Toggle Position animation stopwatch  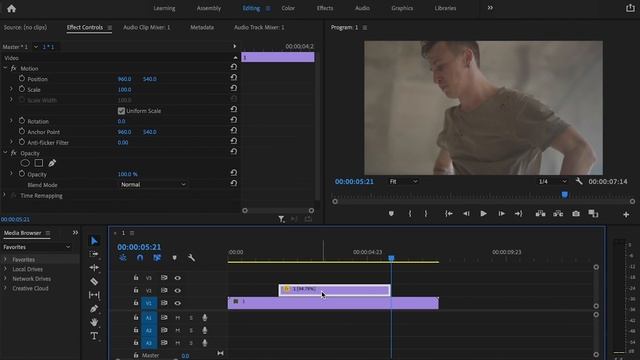pos(22,78)
